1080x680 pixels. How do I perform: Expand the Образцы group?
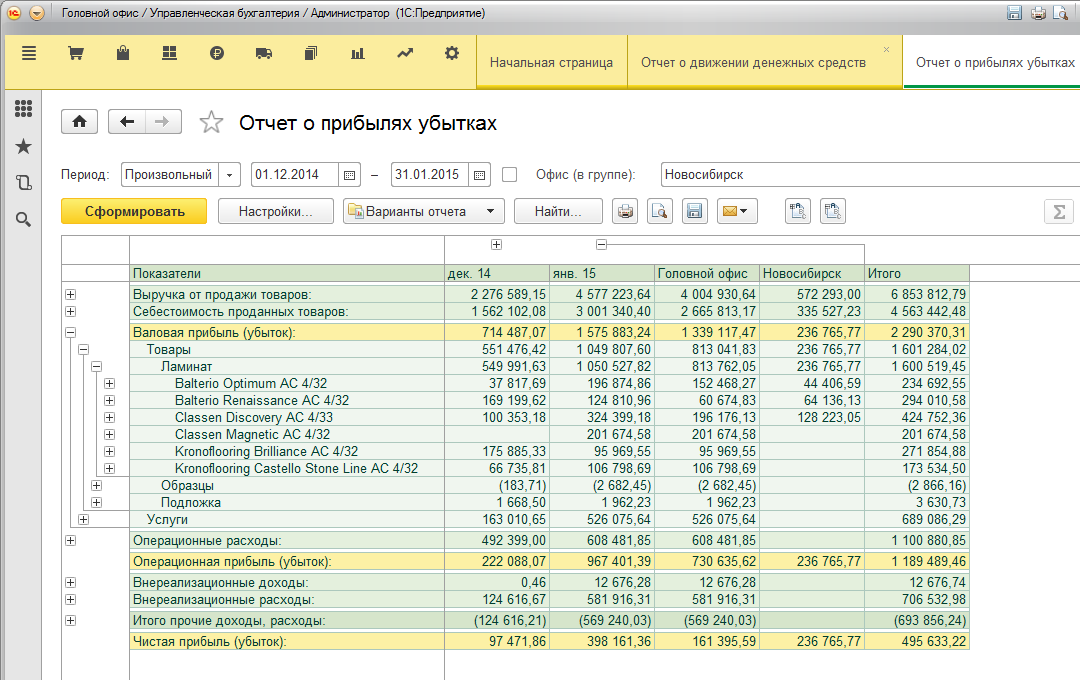click(x=96, y=486)
